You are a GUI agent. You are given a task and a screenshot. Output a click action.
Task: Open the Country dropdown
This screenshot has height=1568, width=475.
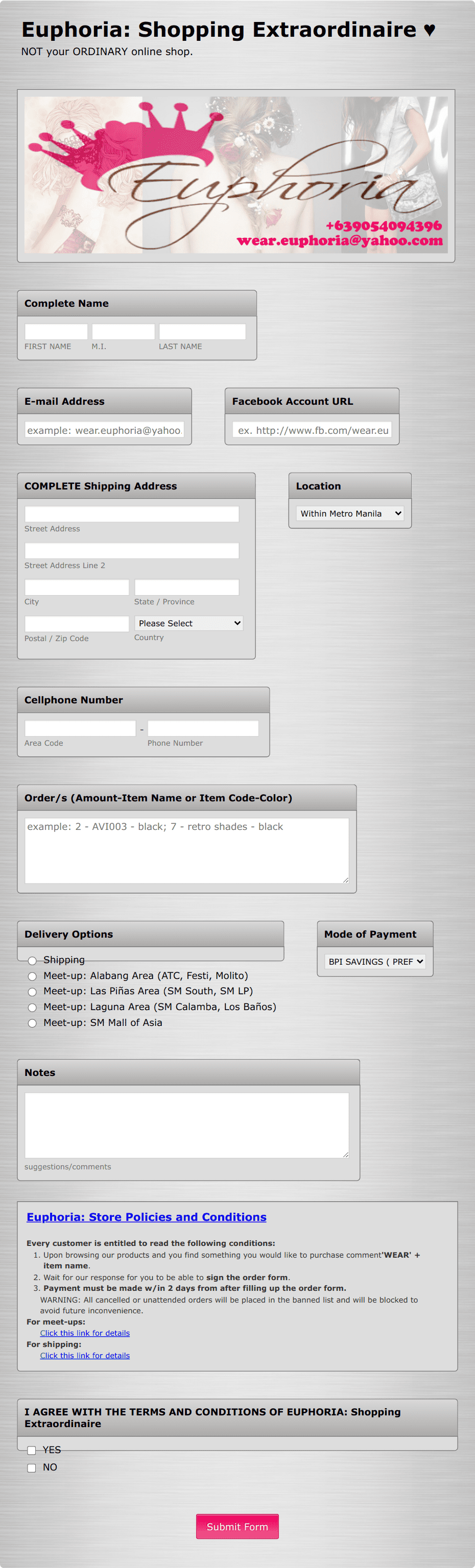[189, 623]
